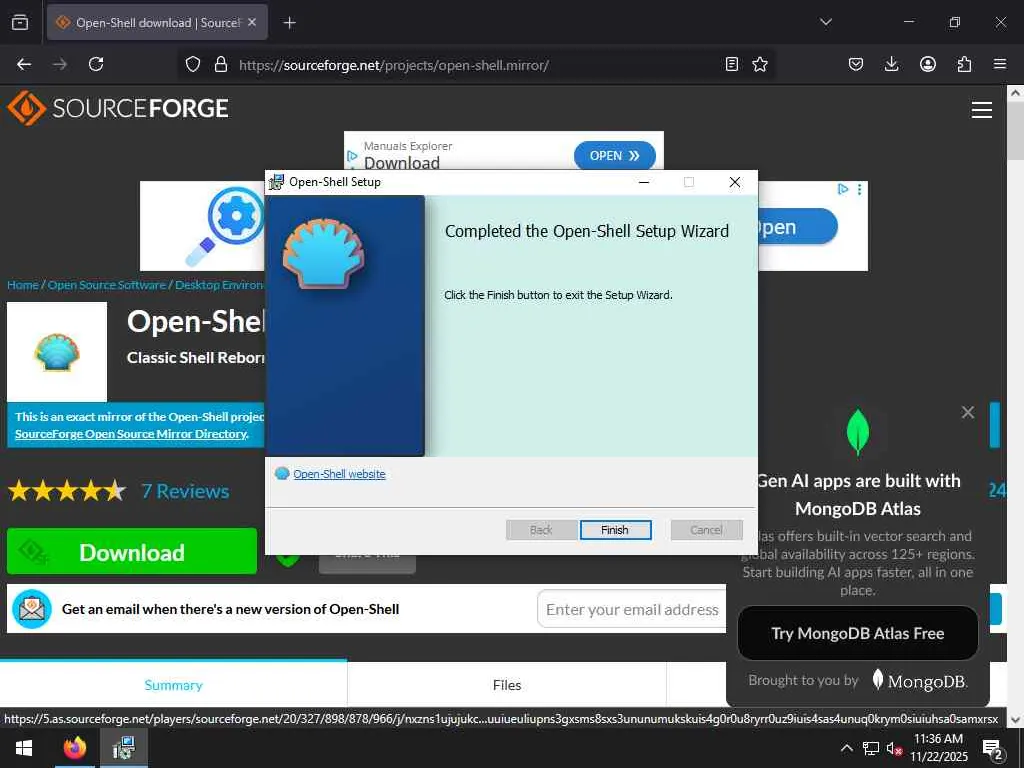Open ad options three-dot menu
The image size is (1024, 768).
pos(859,189)
